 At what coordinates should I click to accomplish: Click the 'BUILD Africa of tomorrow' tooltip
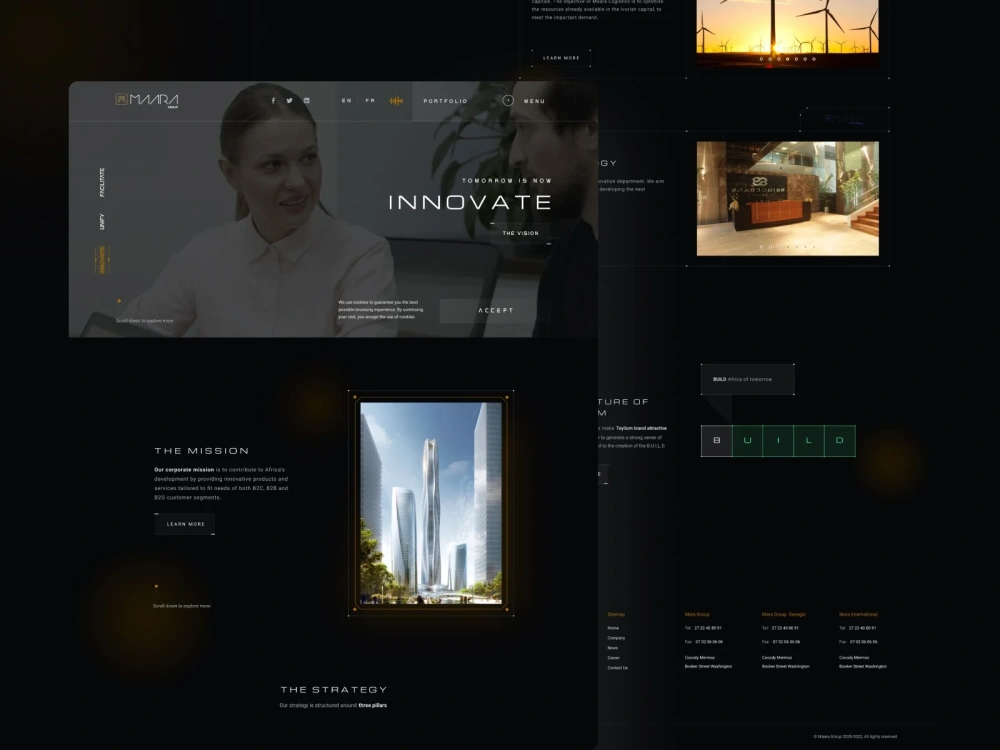pos(747,379)
